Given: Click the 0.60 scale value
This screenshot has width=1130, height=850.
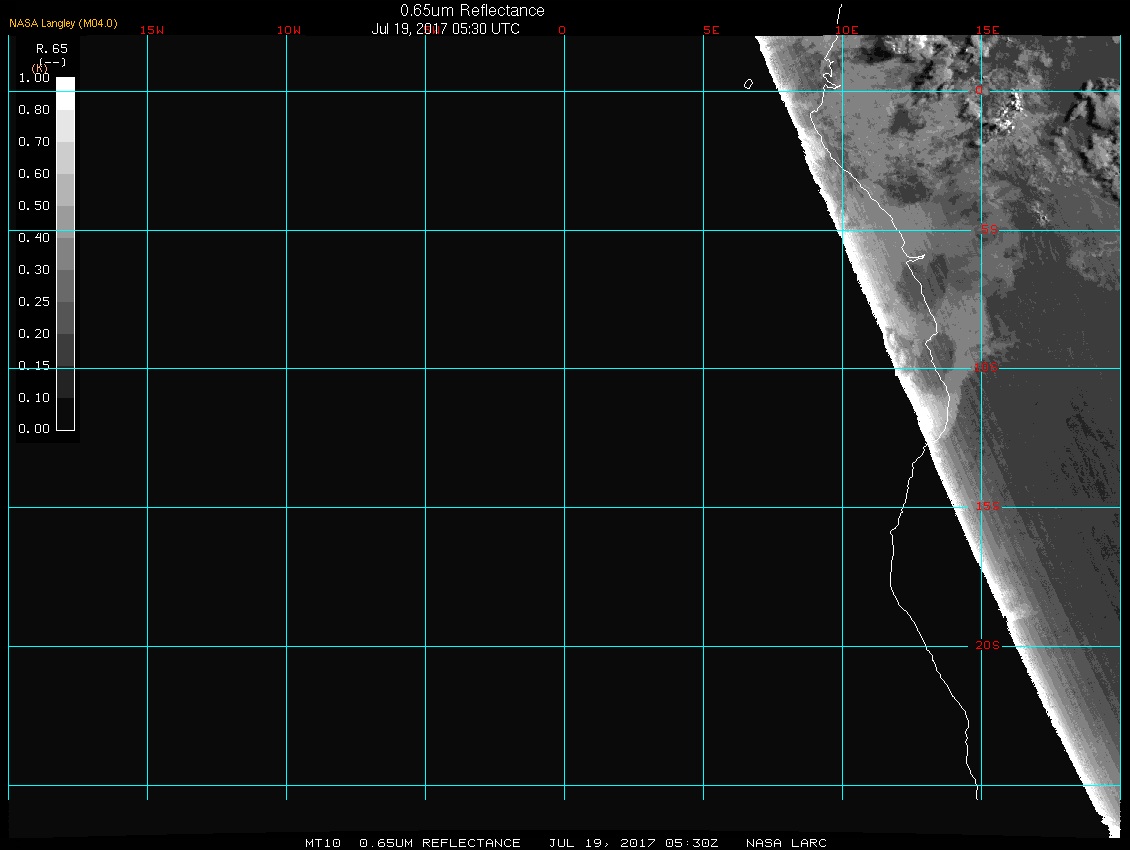Looking at the screenshot, I should pos(34,174).
